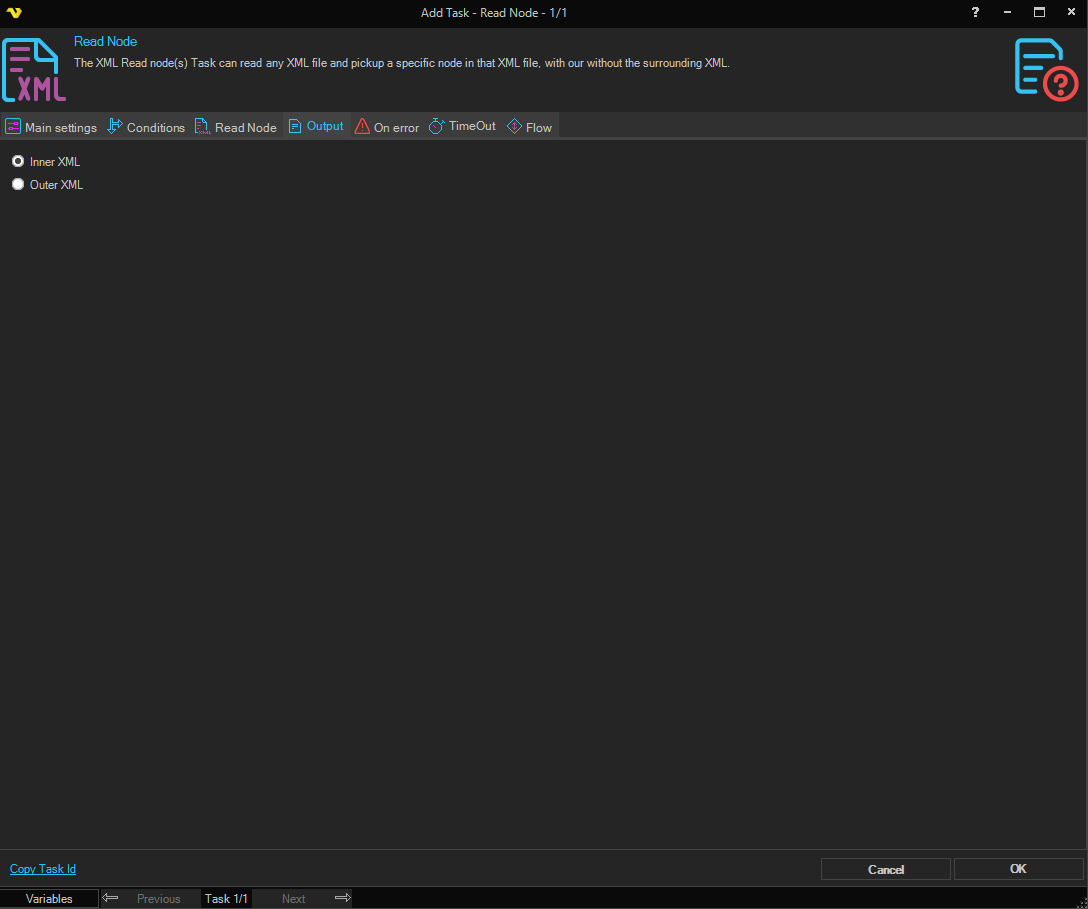Open the Variables panel button
The height and width of the screenshot is (909, 1088).
[x=49, y=898]
